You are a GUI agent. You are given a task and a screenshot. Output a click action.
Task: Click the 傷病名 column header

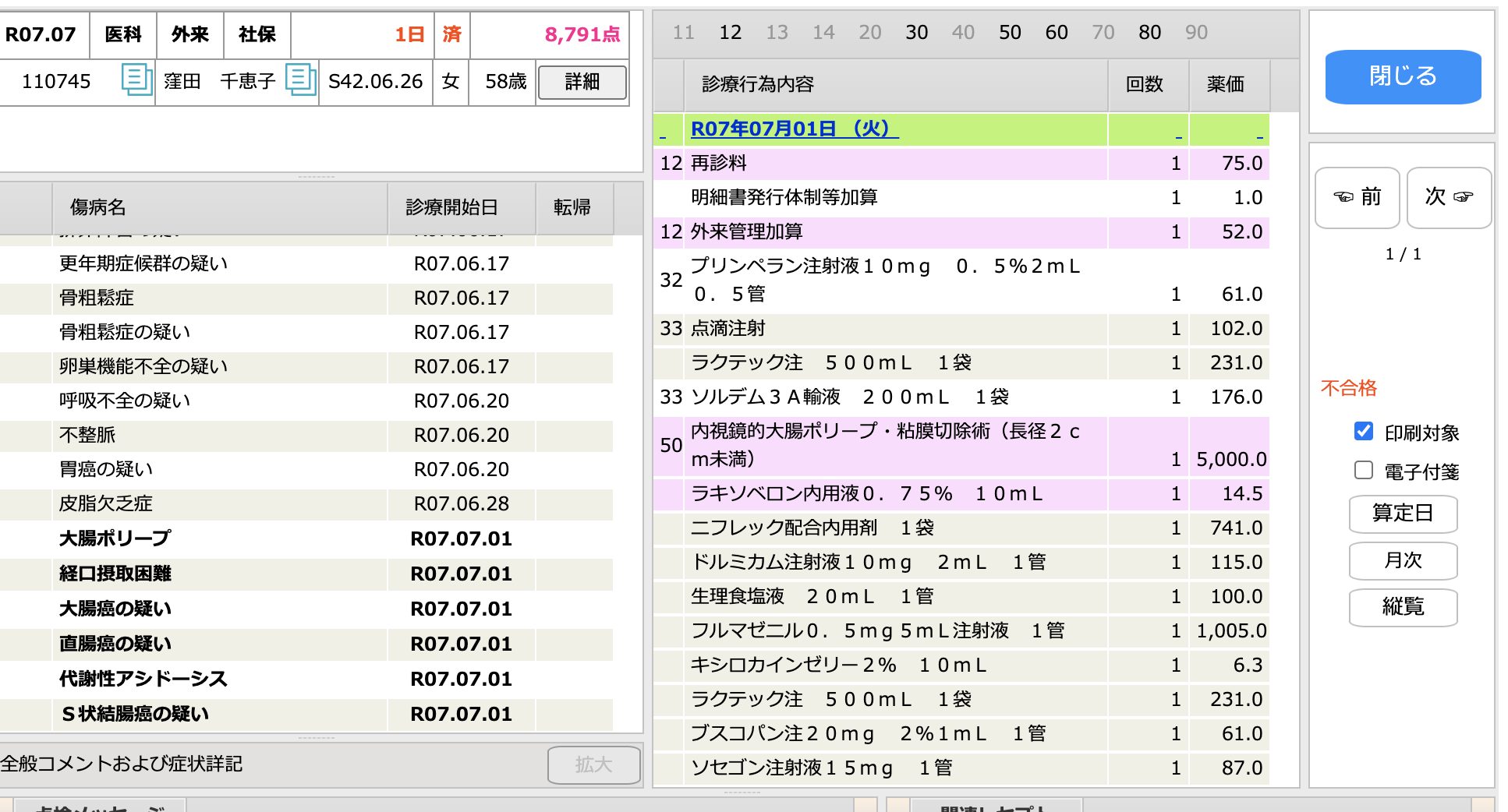coord(98,207)
